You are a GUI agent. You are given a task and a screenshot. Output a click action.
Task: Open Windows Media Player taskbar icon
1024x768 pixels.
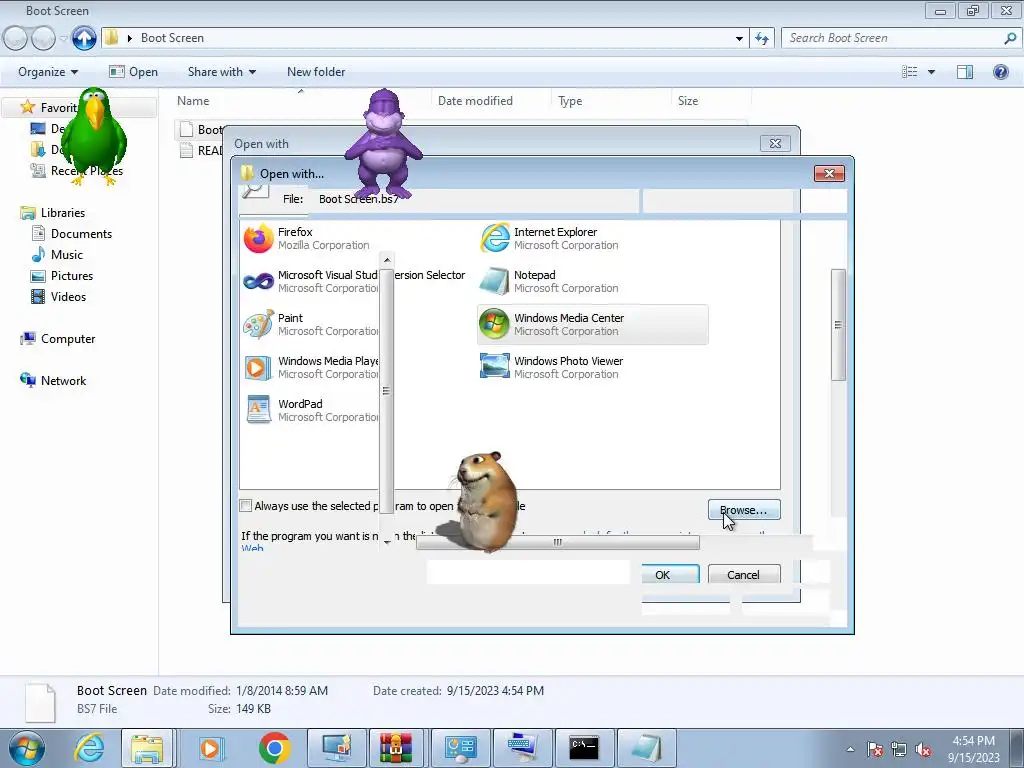point(210,748)
